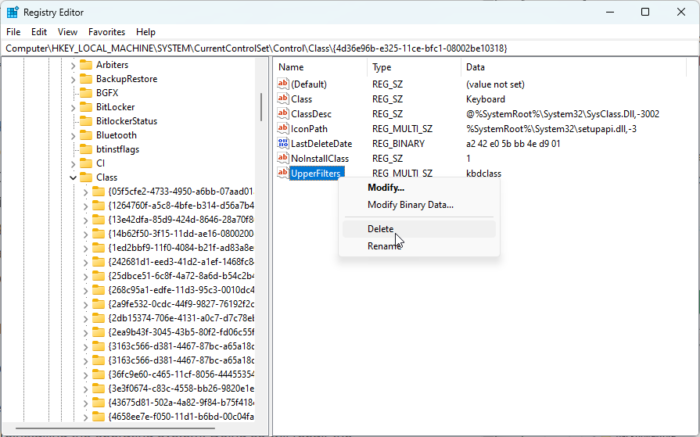
Task: Open the View menu
Action: 67,32
